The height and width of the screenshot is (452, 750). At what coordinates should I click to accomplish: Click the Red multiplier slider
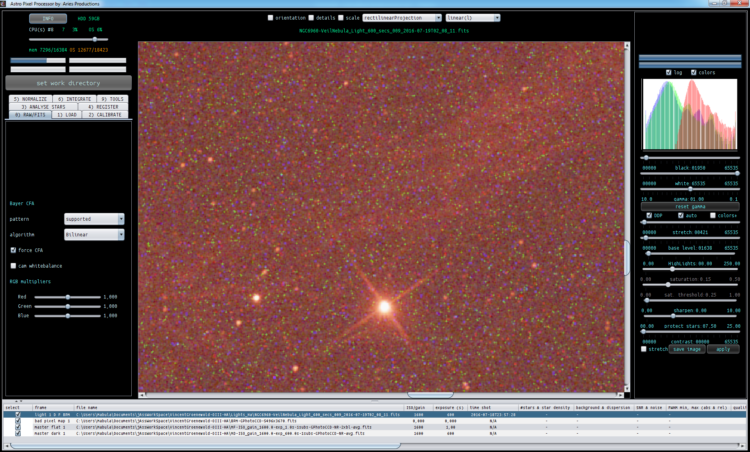(67, 297)
